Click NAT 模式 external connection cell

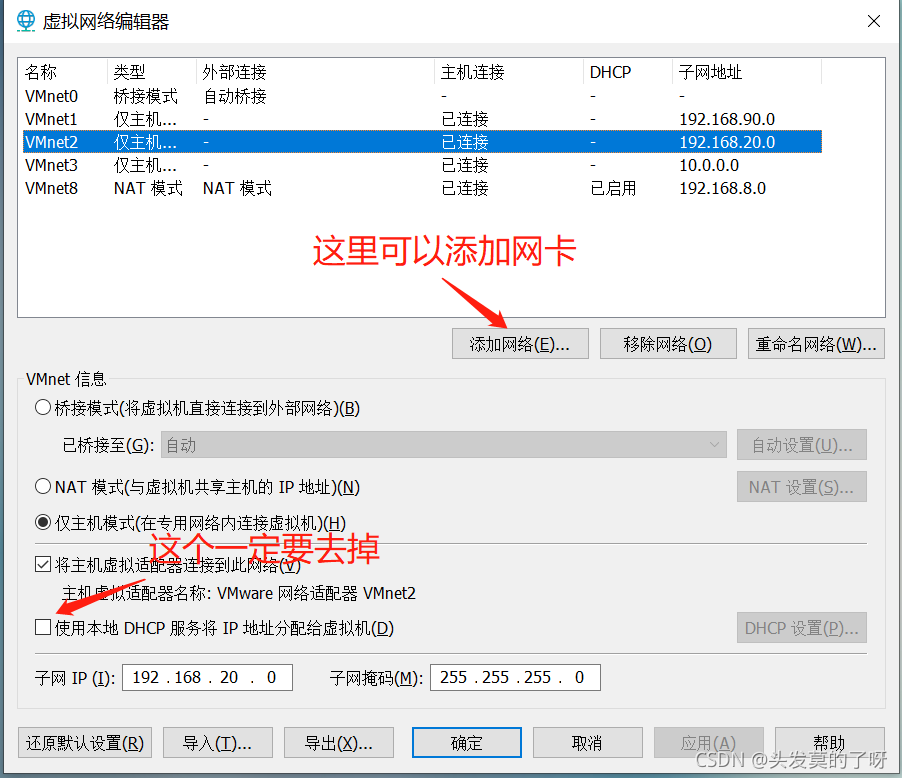pyautogui.click(x=237, y=188)
